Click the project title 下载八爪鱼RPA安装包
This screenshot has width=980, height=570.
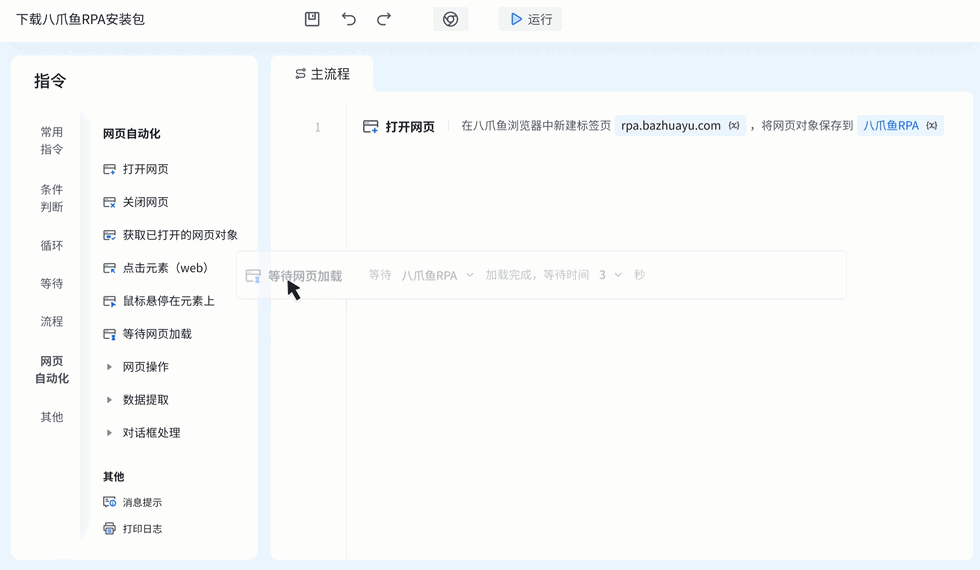click(x=80, y=19)
